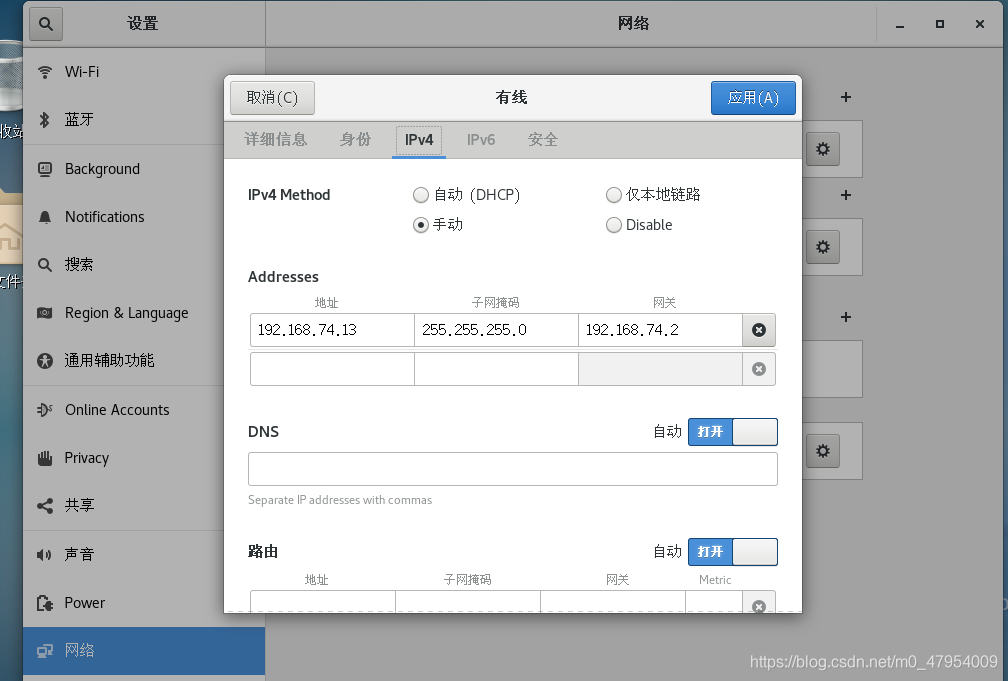The image size is (1008, 681).
Task: Click the route 子网掩码 input field
Action: point(468,602)
